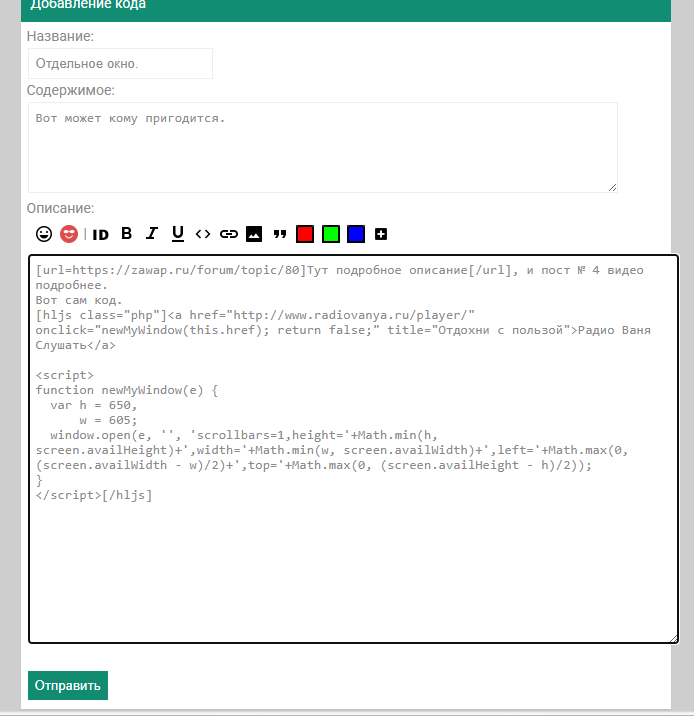Insert an image with the picture icon

[254, 234]
